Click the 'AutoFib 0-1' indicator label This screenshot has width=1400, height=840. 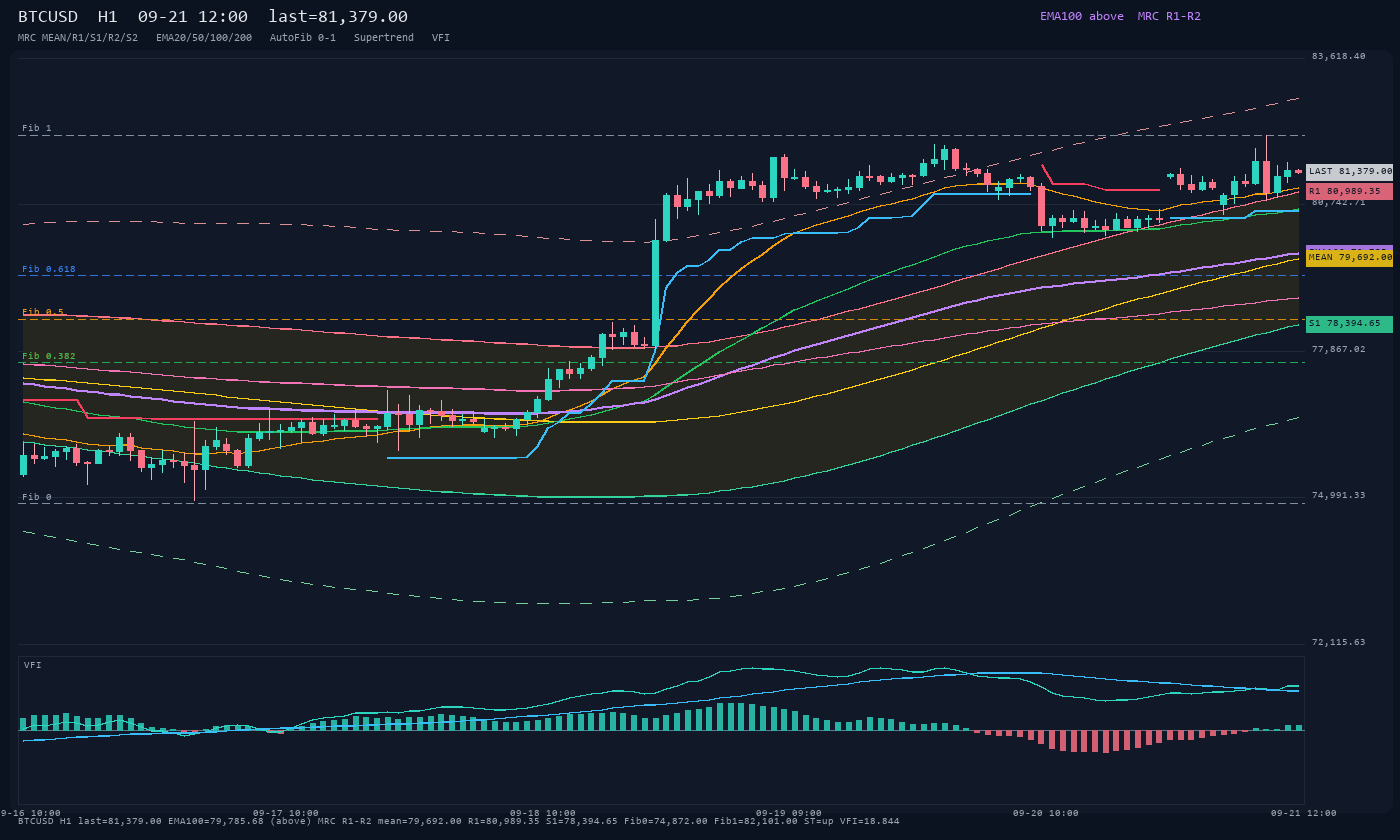coord(303,37)
